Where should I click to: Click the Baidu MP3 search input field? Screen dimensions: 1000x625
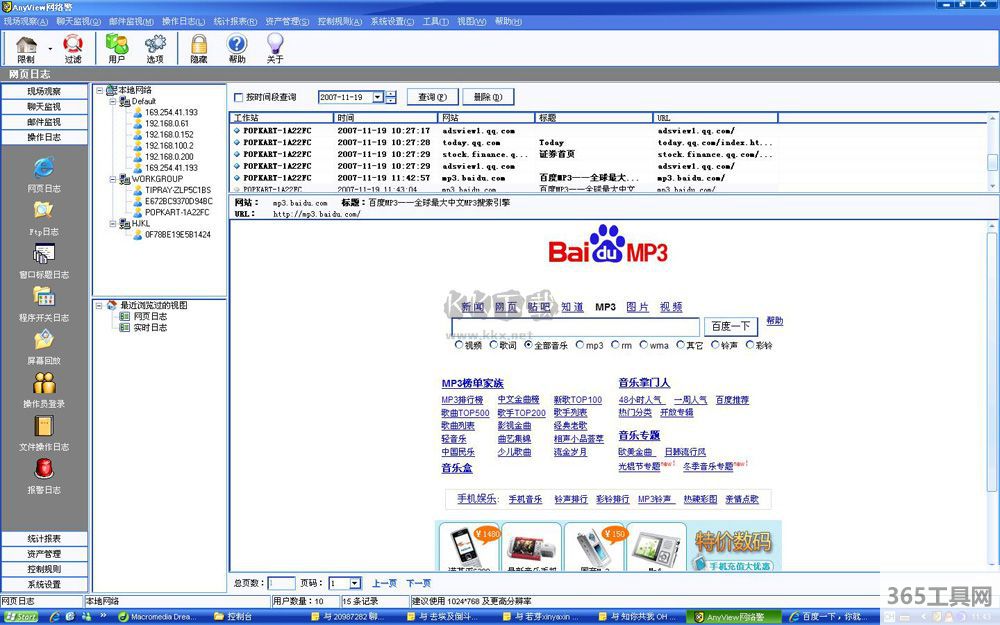click(x=575, y=327)
